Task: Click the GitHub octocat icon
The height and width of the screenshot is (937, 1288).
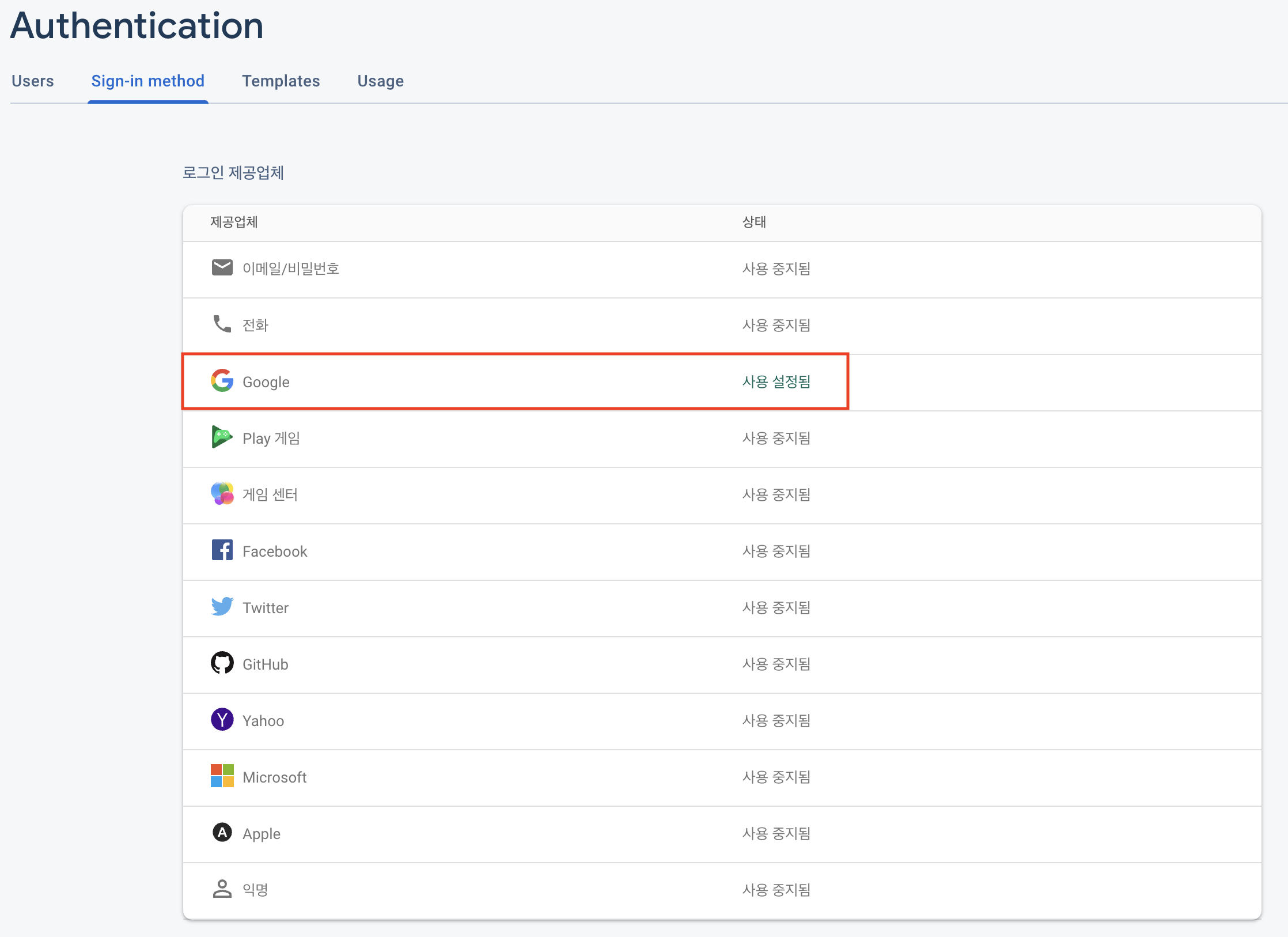Action: pyautogui.click(x=222, y=663)
